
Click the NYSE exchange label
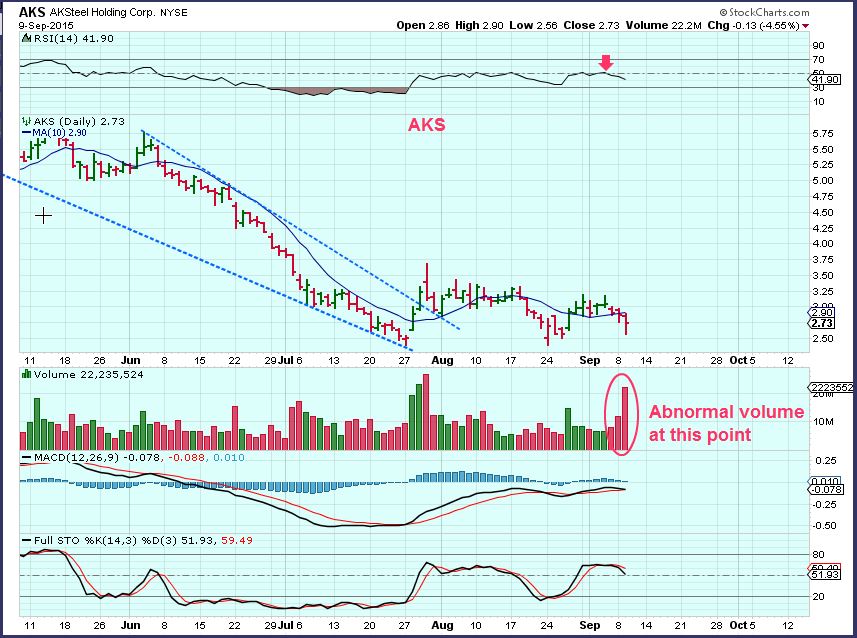[173, 13]
